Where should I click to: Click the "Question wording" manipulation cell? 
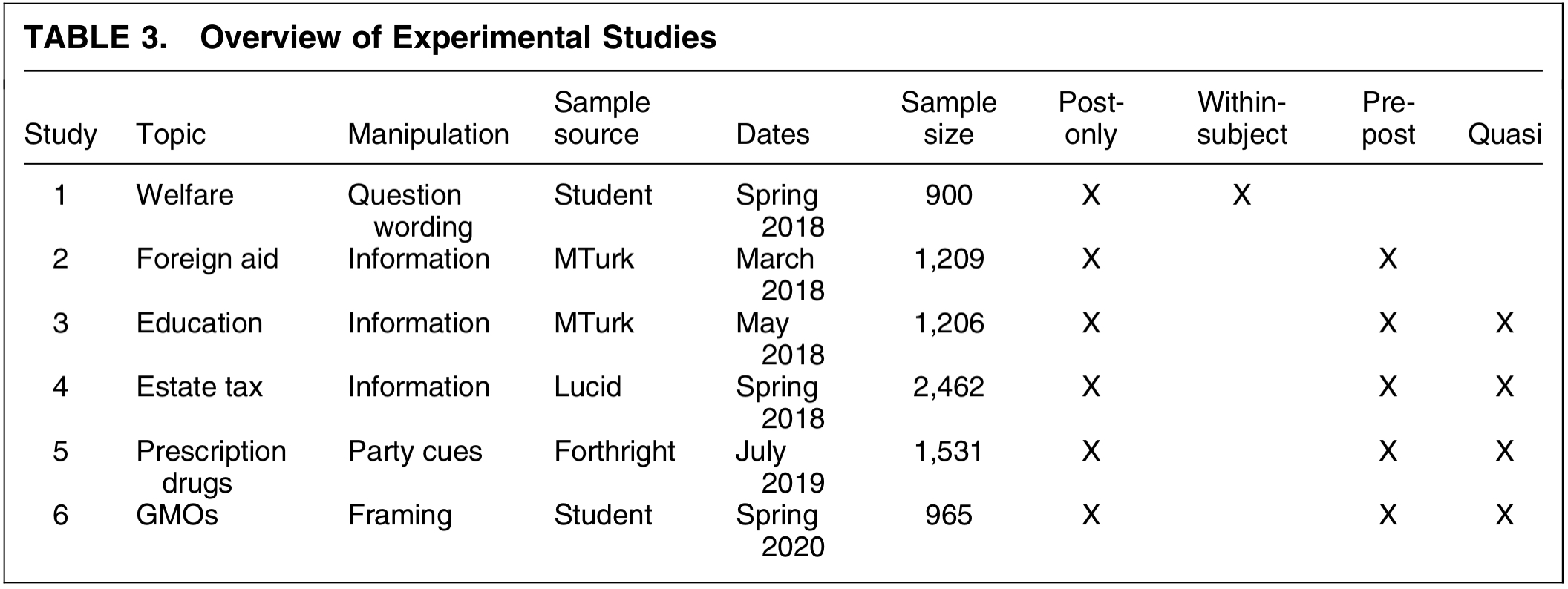(409, 211)
